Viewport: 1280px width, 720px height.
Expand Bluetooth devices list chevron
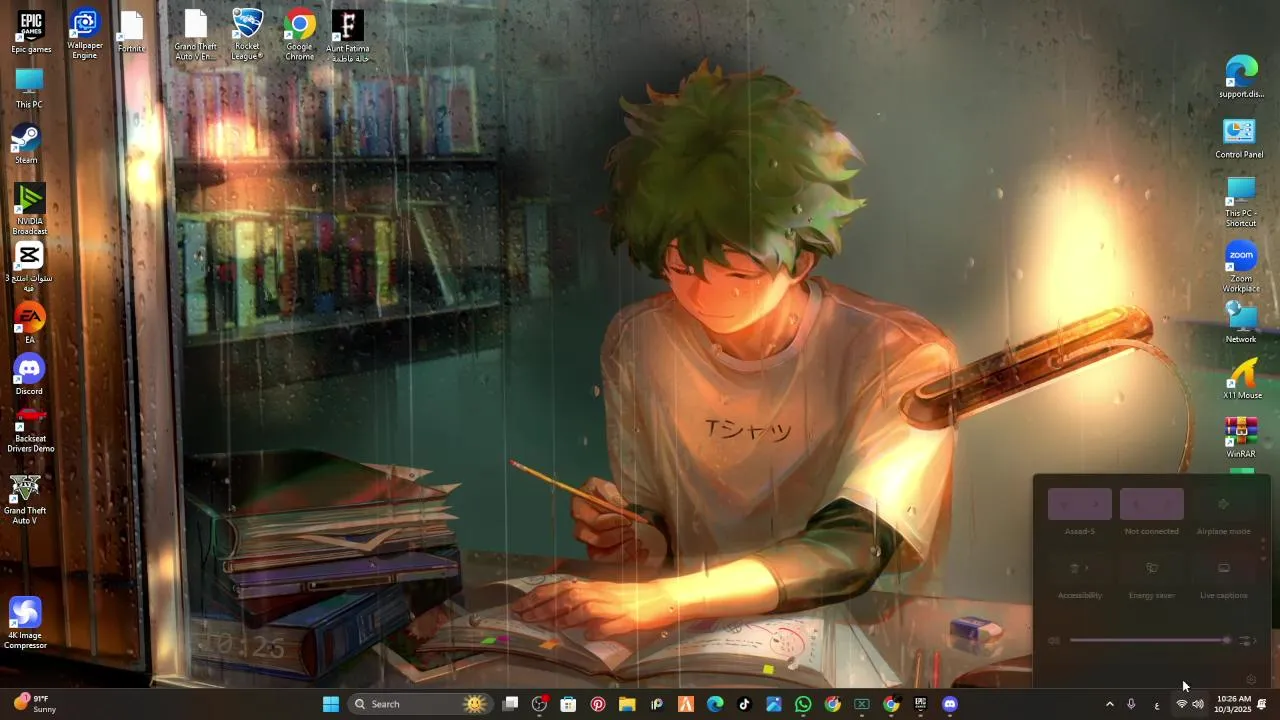tap(1168, 504)
